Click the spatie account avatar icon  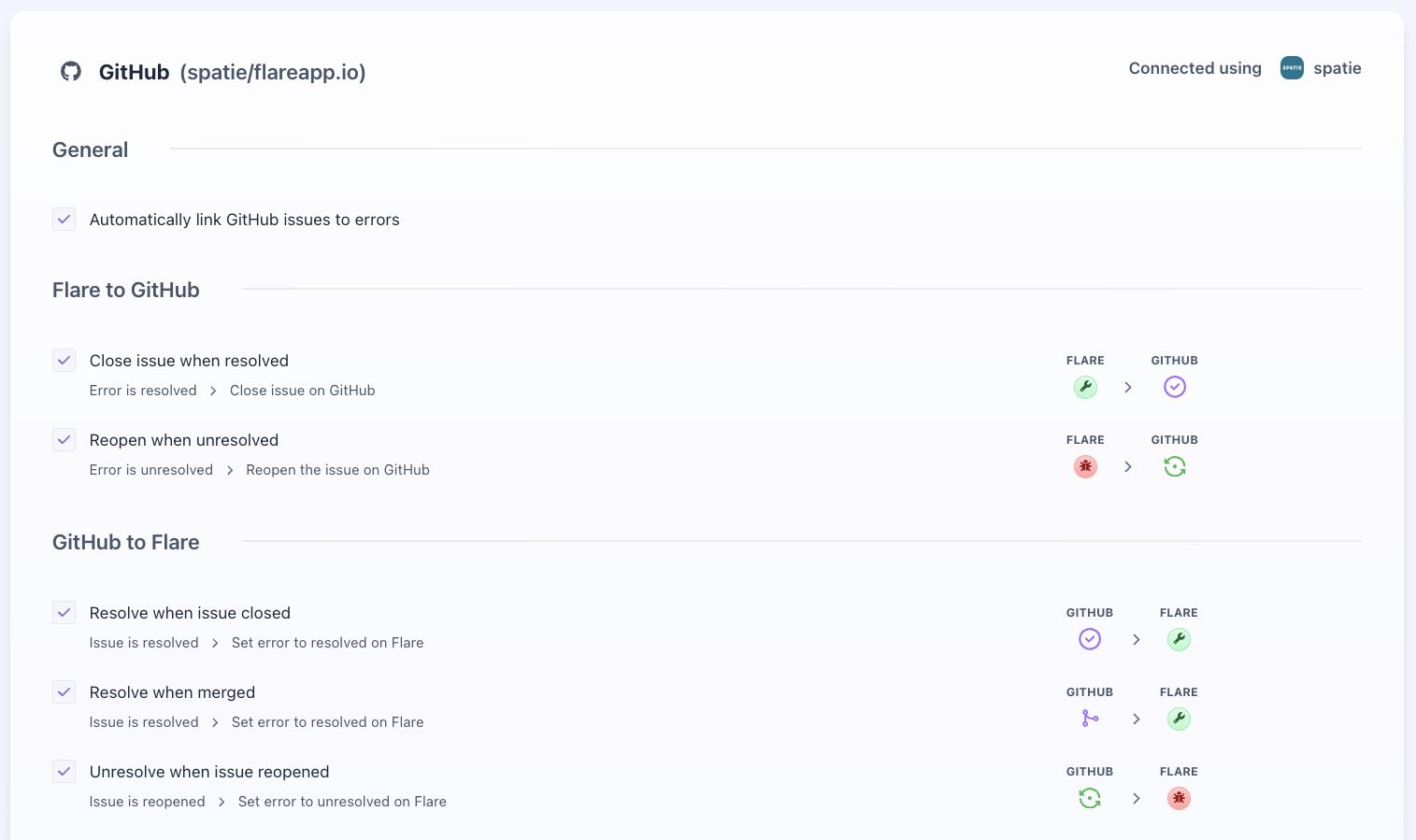coord(1292,68)
